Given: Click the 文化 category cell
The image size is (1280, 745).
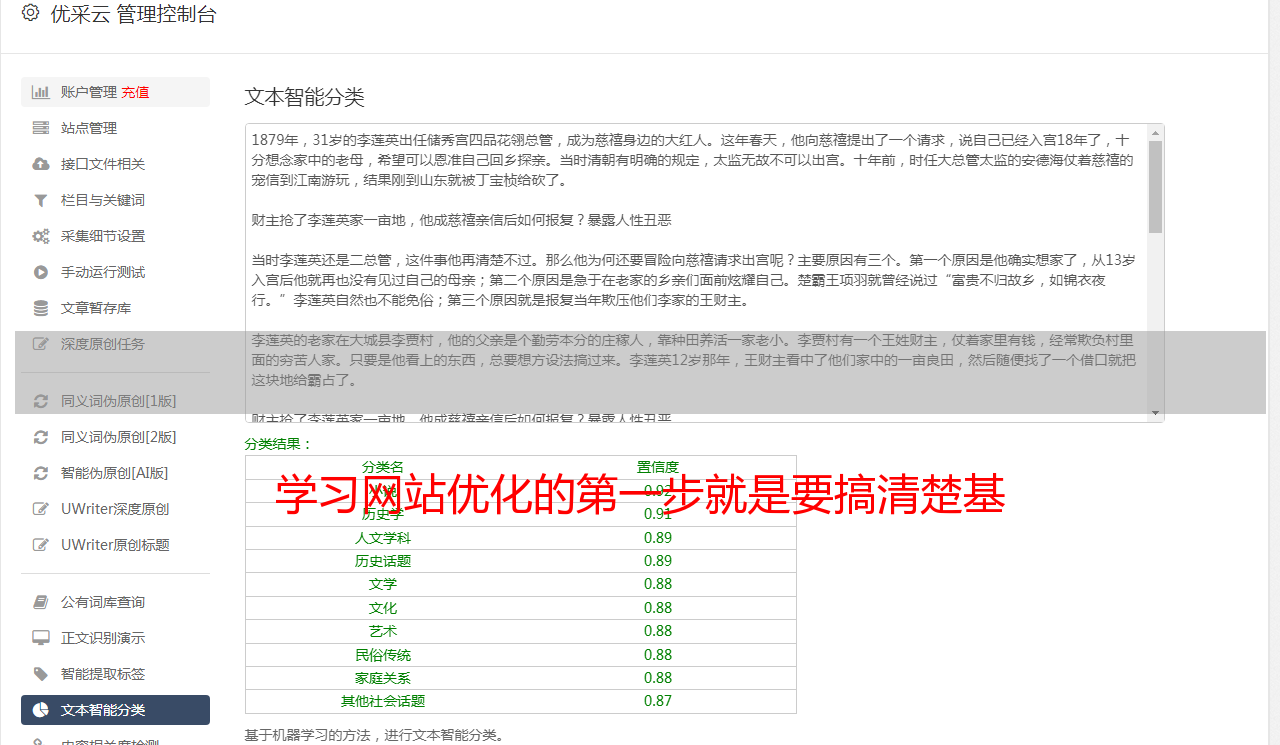Looking at the screenshot, I should coord(383,608).
